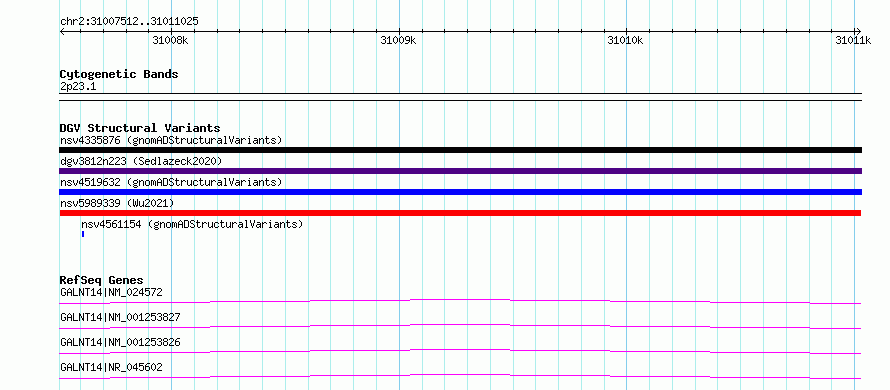Click the GALNT14|NM_001253826 gene label
The height and width of the screenshot is (390, 890).
coord(120,342)
